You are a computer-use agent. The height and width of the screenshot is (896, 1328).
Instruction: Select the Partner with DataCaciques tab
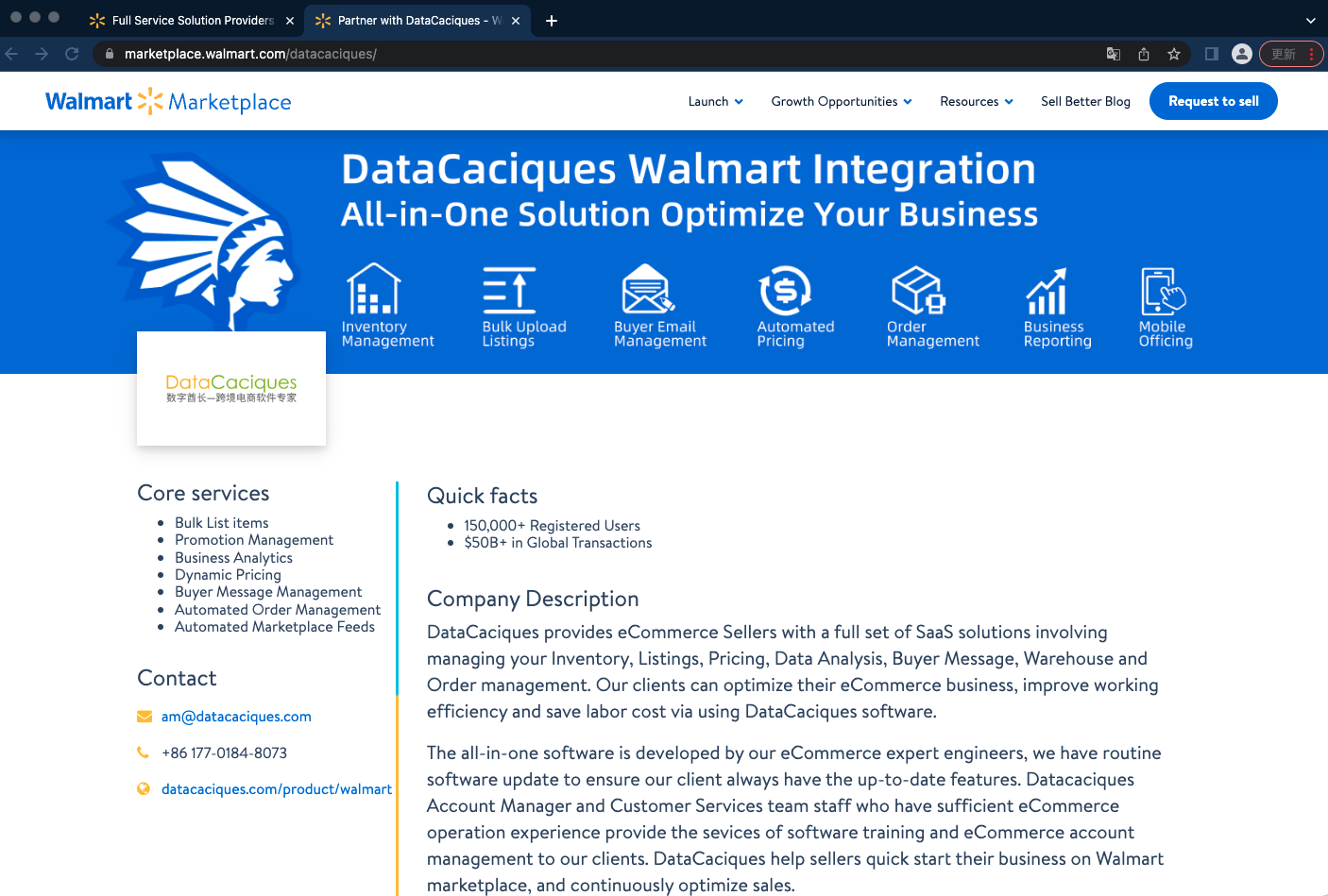[x=417, y=21]
